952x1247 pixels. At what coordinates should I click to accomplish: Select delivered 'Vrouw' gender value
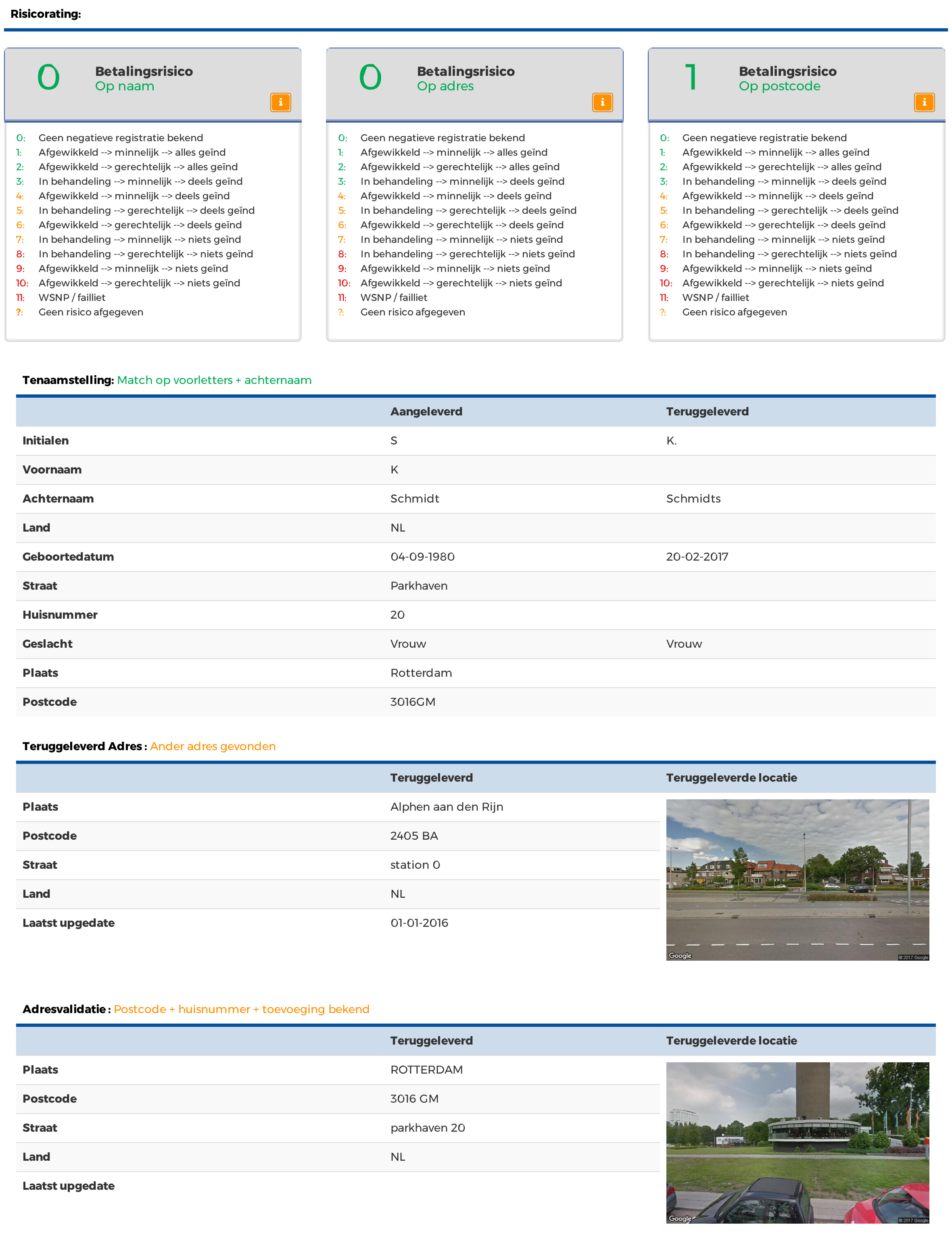(x=408, y=644)
